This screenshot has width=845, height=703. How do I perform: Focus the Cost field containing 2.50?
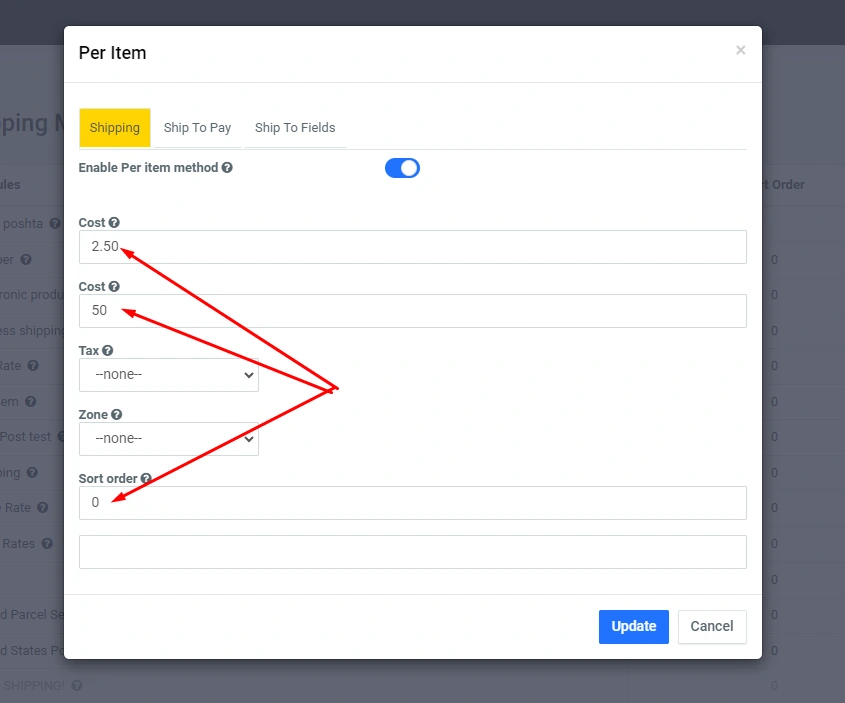(x=412, y=247)
